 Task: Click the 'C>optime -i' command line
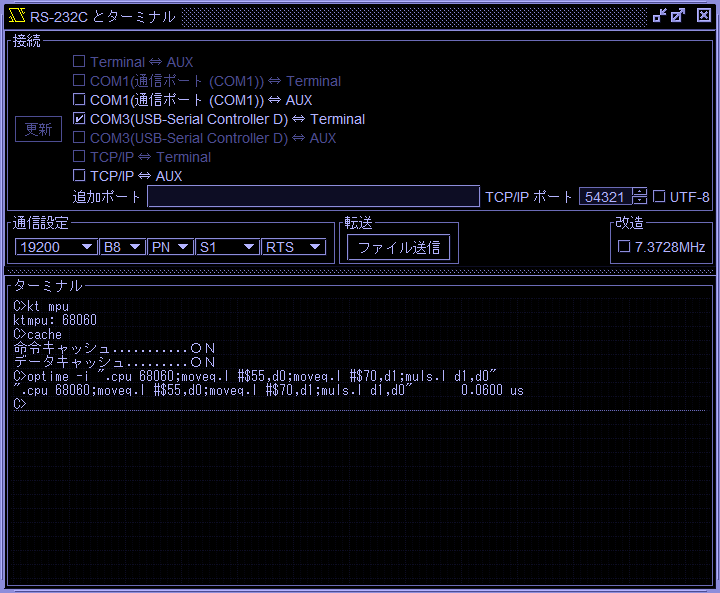point(255,377)
